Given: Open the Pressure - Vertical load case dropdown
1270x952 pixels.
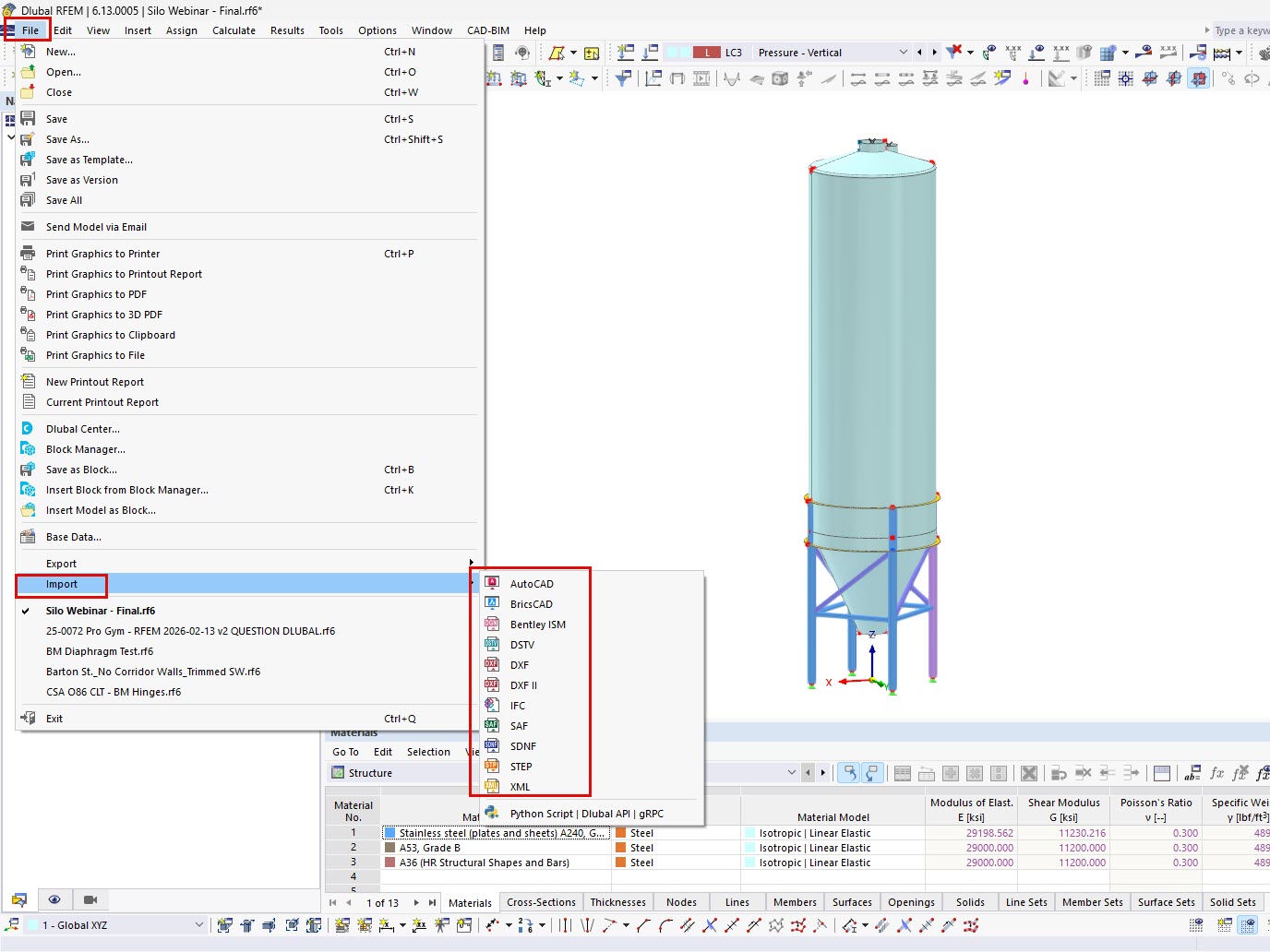Looking at the screenshot, I should [904, 53].
